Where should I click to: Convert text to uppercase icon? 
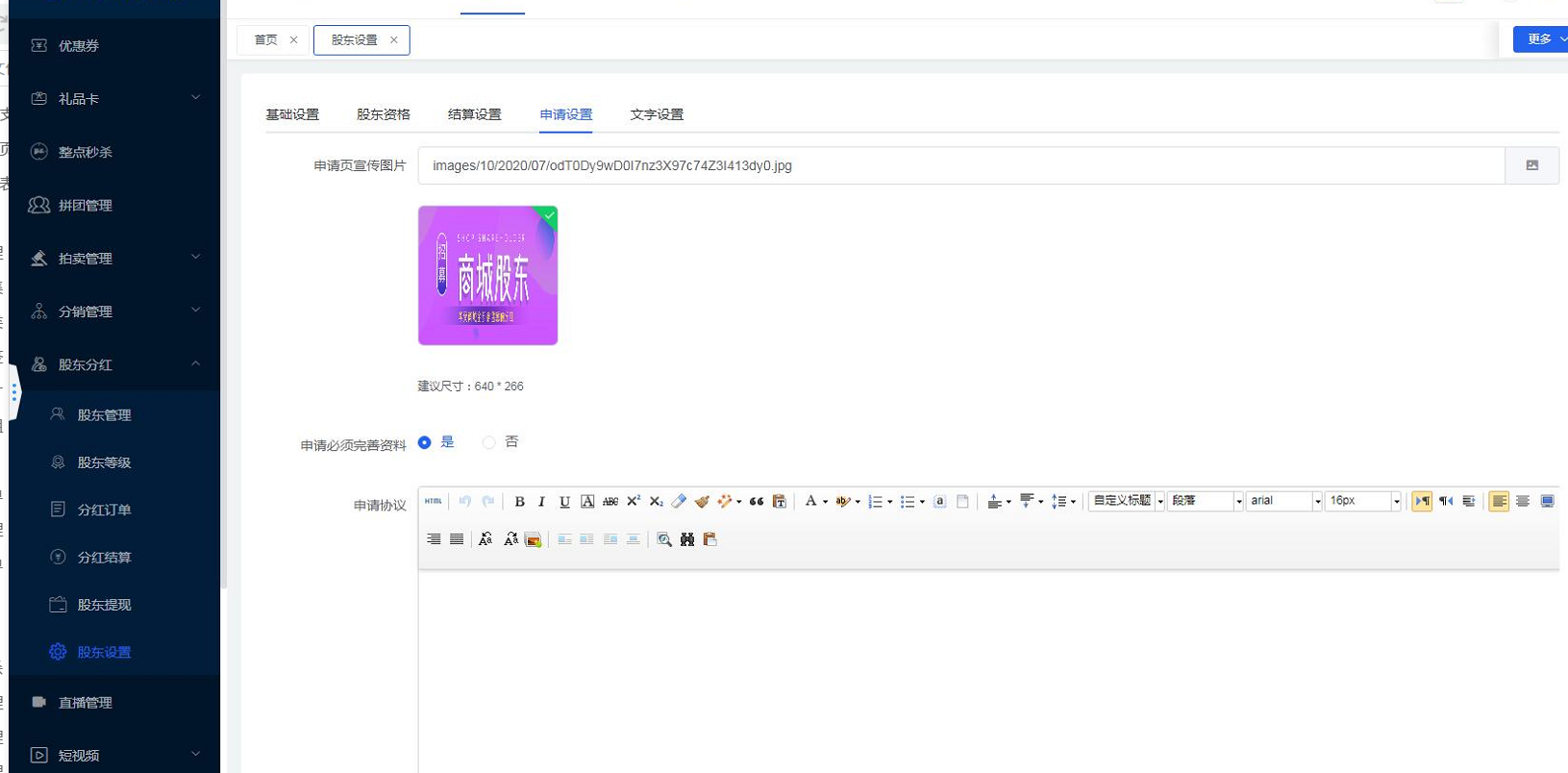(485, 539)
